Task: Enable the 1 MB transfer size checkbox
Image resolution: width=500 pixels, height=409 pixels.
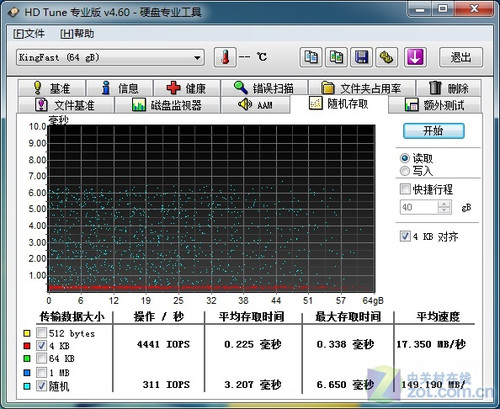Action: pos(42,372)
